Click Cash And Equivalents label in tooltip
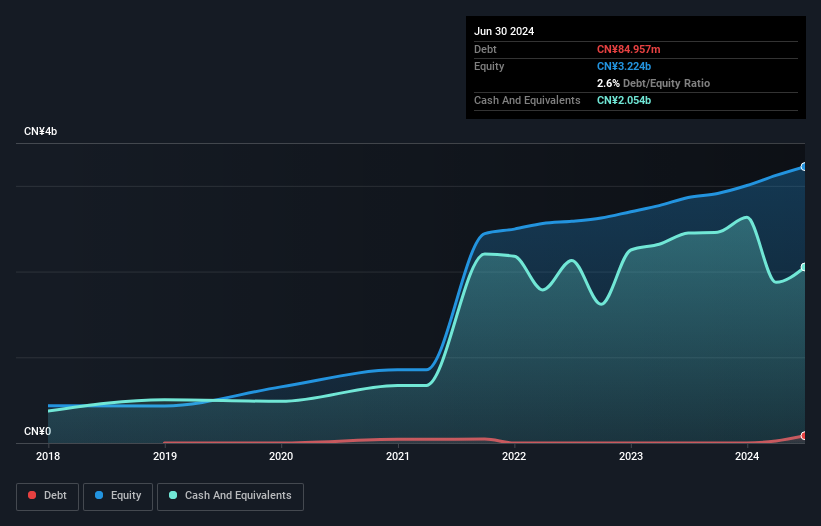This screenshot has height=526, width=821. click(x=527, y=100)
